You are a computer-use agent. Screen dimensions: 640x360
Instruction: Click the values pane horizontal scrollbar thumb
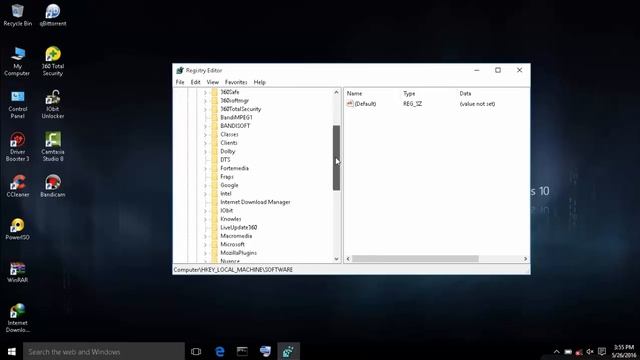pos(415,259)
